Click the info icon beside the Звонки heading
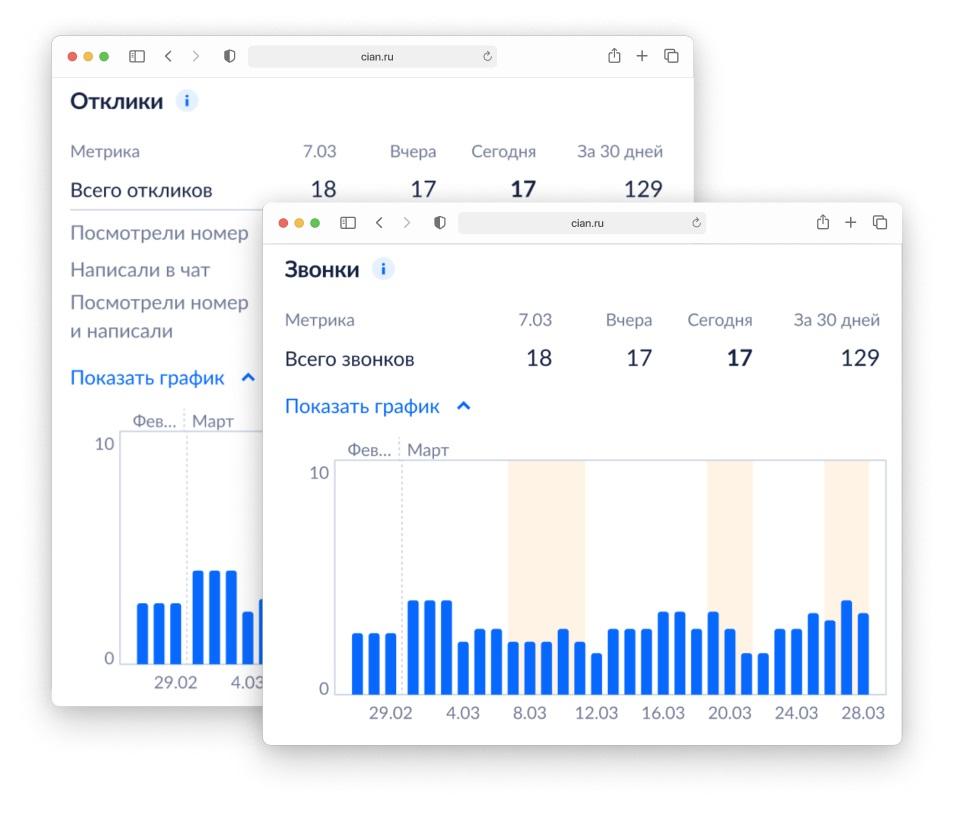This screenshot has width=954, height=813. [x=384, y=269]
